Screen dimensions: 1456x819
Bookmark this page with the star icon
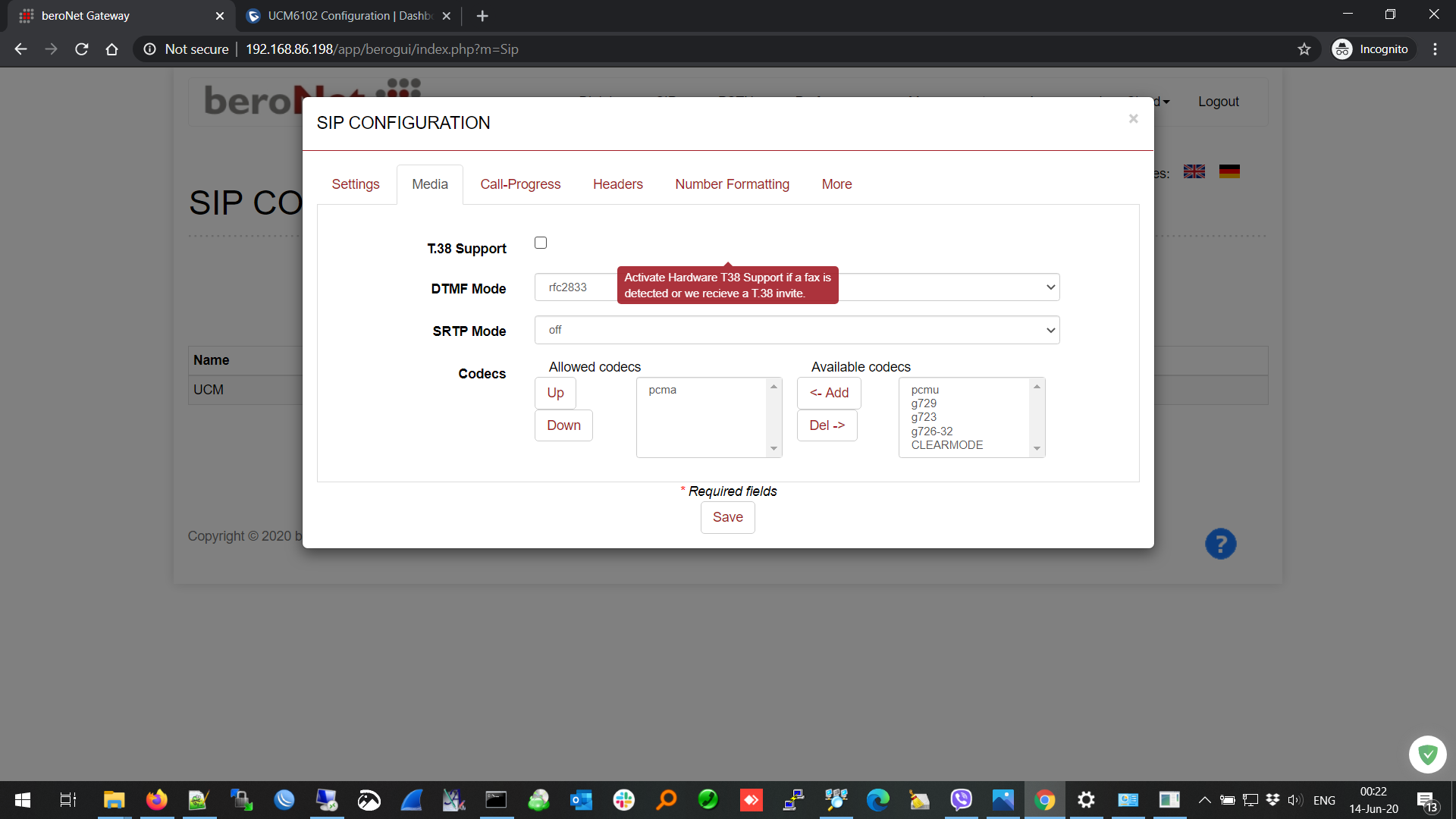tap(1304, 49)
